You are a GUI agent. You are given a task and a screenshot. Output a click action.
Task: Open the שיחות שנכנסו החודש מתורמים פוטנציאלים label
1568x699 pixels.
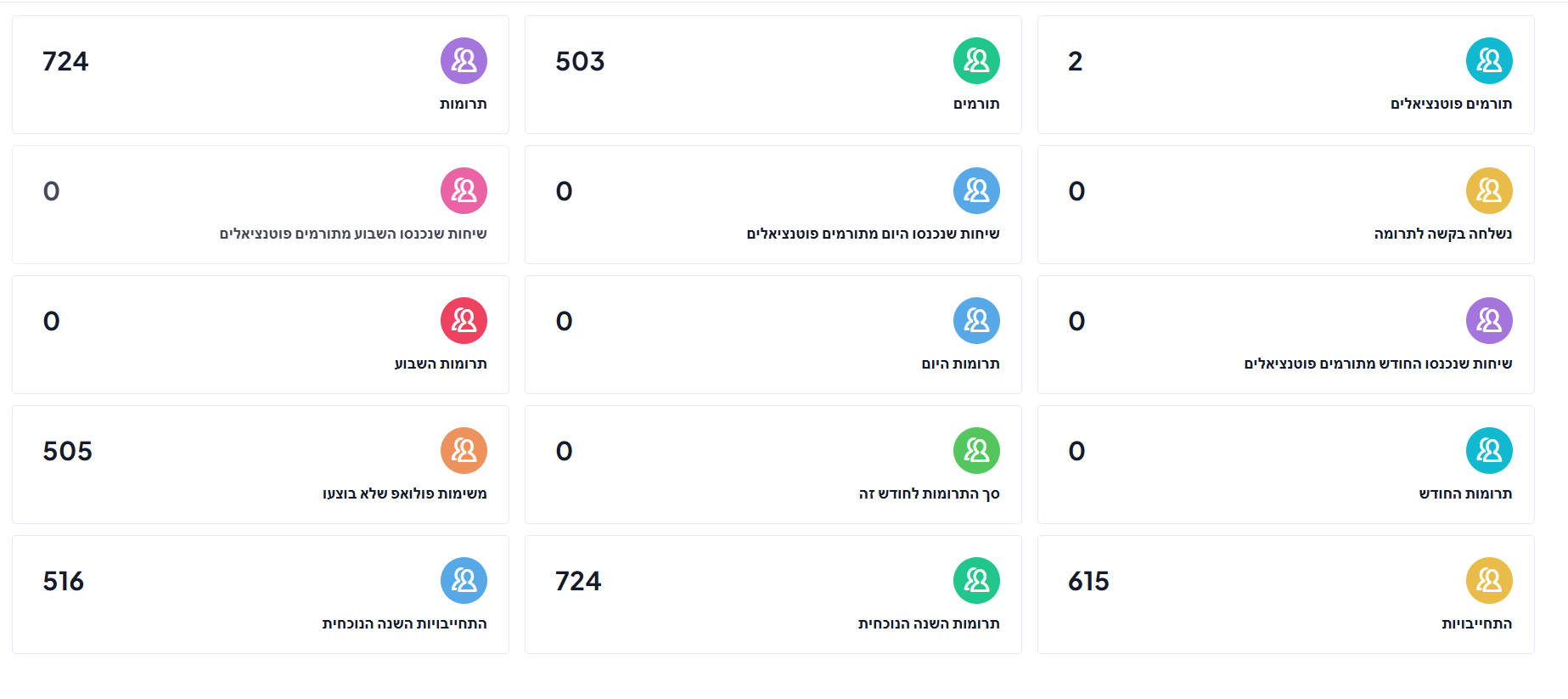[x=1378, y=364]
